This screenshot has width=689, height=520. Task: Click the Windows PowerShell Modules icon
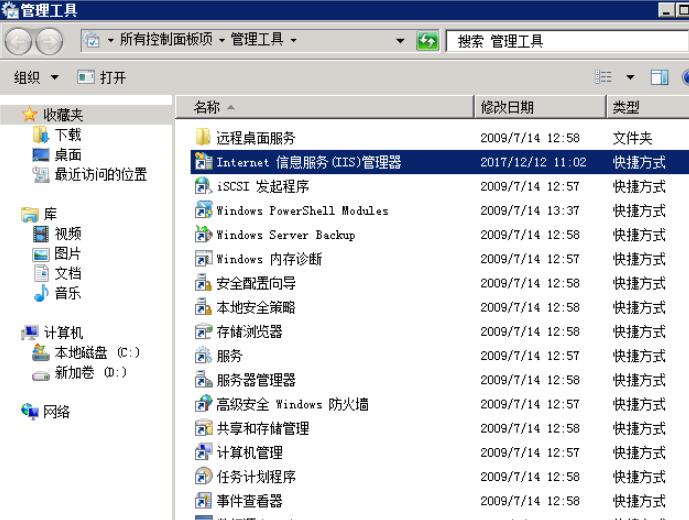coord(203,210)
